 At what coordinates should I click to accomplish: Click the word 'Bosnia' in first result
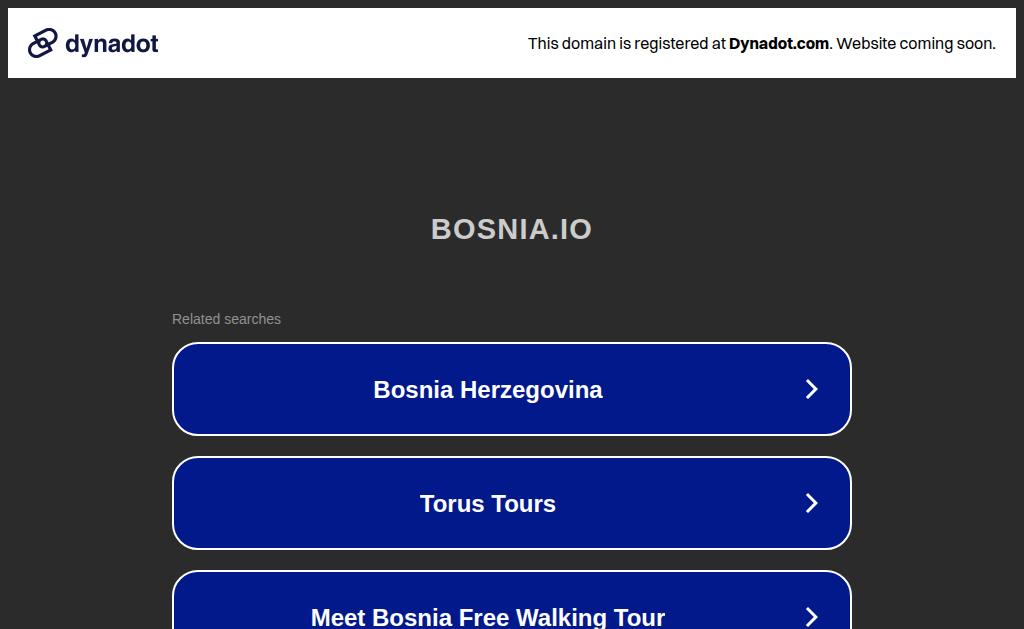(x=413, y=390)
